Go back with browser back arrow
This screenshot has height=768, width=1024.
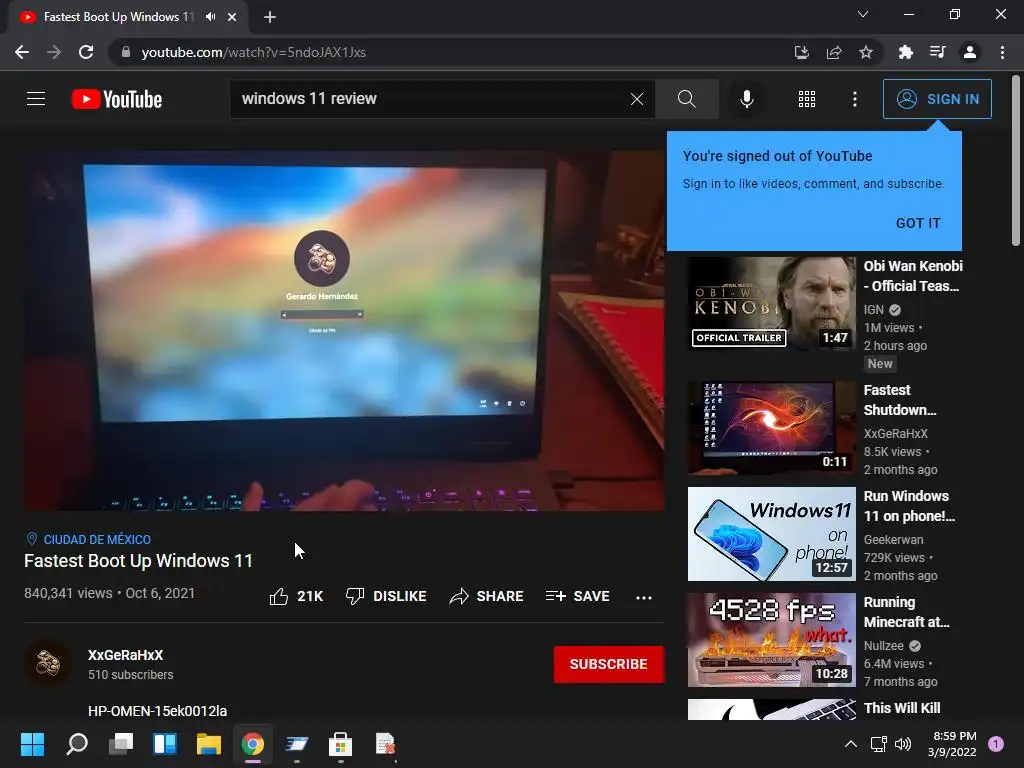(22, 52)
